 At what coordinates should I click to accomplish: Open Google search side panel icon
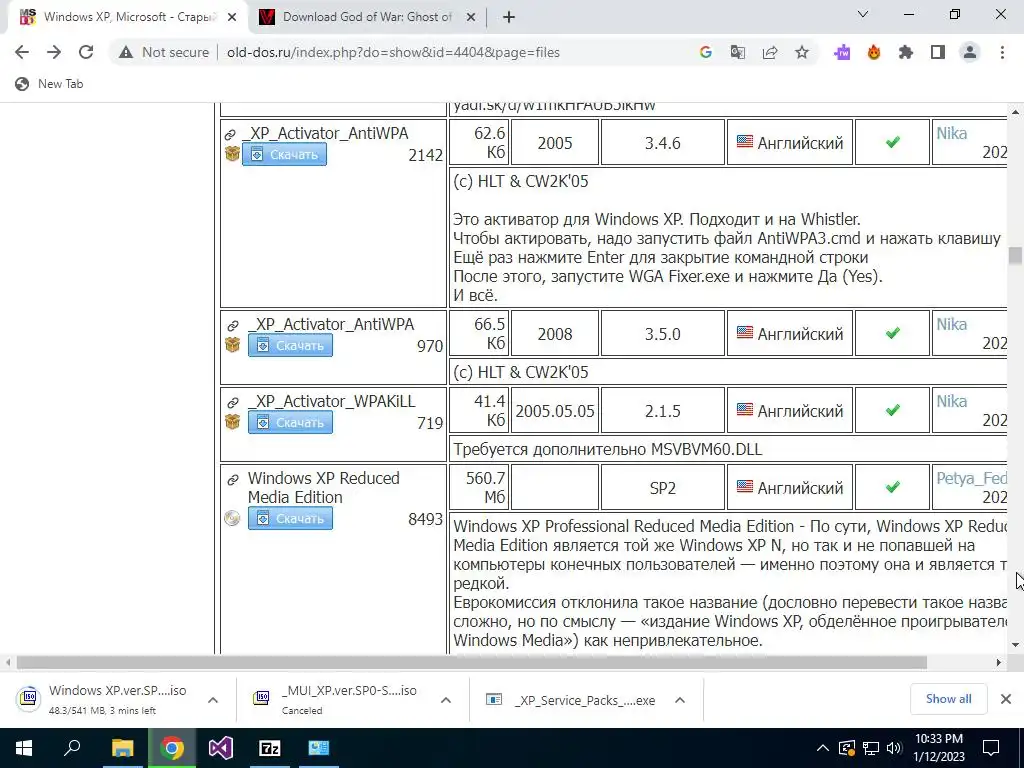(705, 52)
